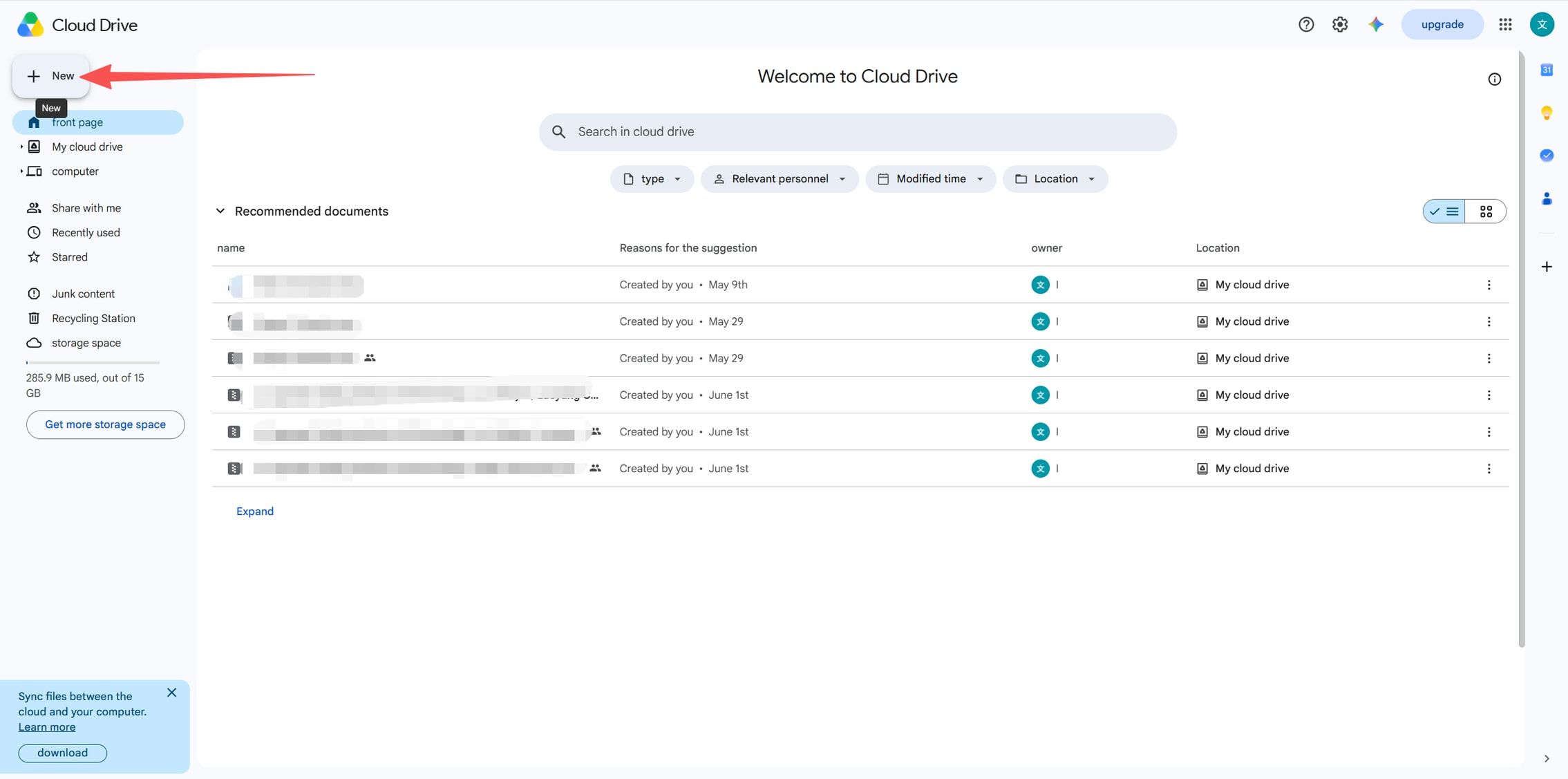Get add-ons with the plus icon
The image size is (1568, 779).
[1547, 267]
